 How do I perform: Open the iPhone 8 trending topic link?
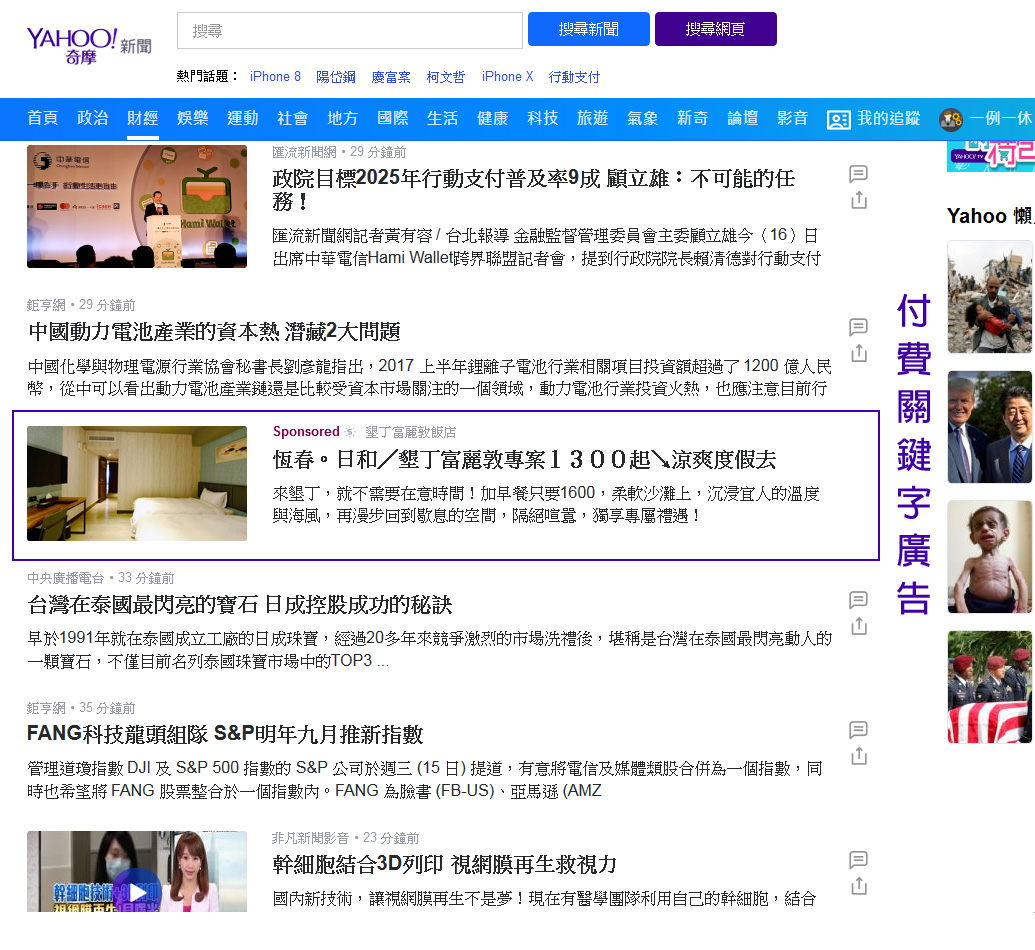[275, 77]
